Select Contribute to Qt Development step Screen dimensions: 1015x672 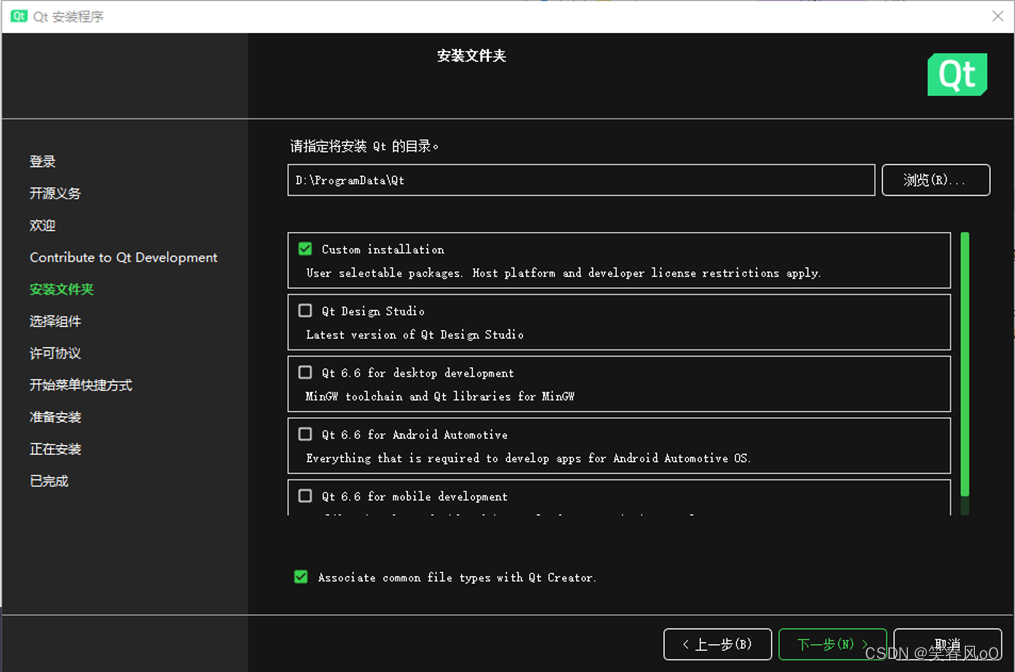tap(123, 257)
